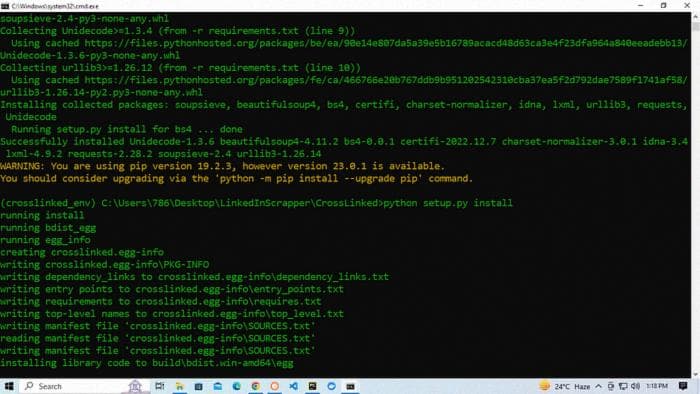Click the 'creating crosslinked.egg-info' line
This screenshot has height=394, width=700.
pyautogui.click(x=82, y=252)
